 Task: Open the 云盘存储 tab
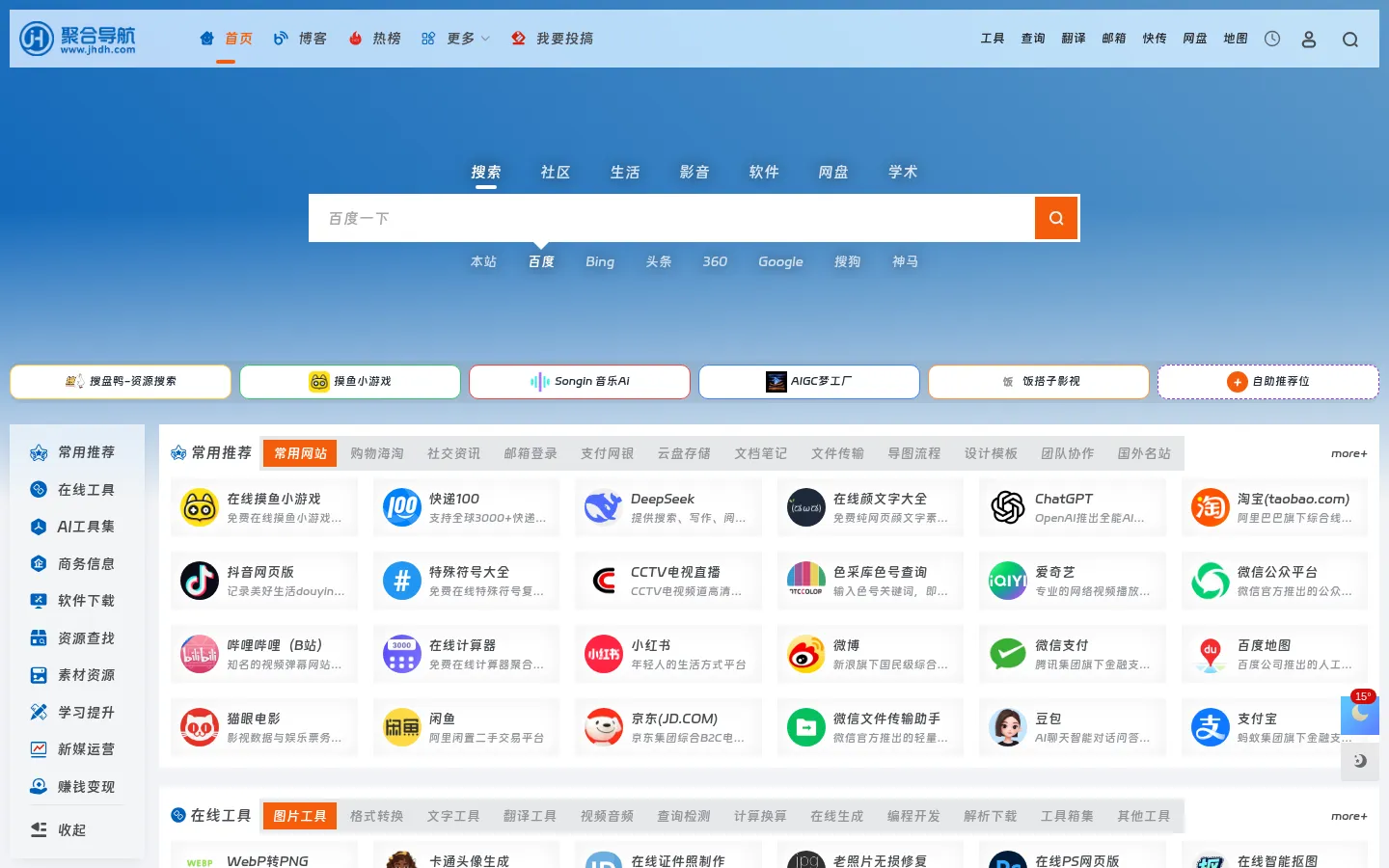[x=684, y=453]
